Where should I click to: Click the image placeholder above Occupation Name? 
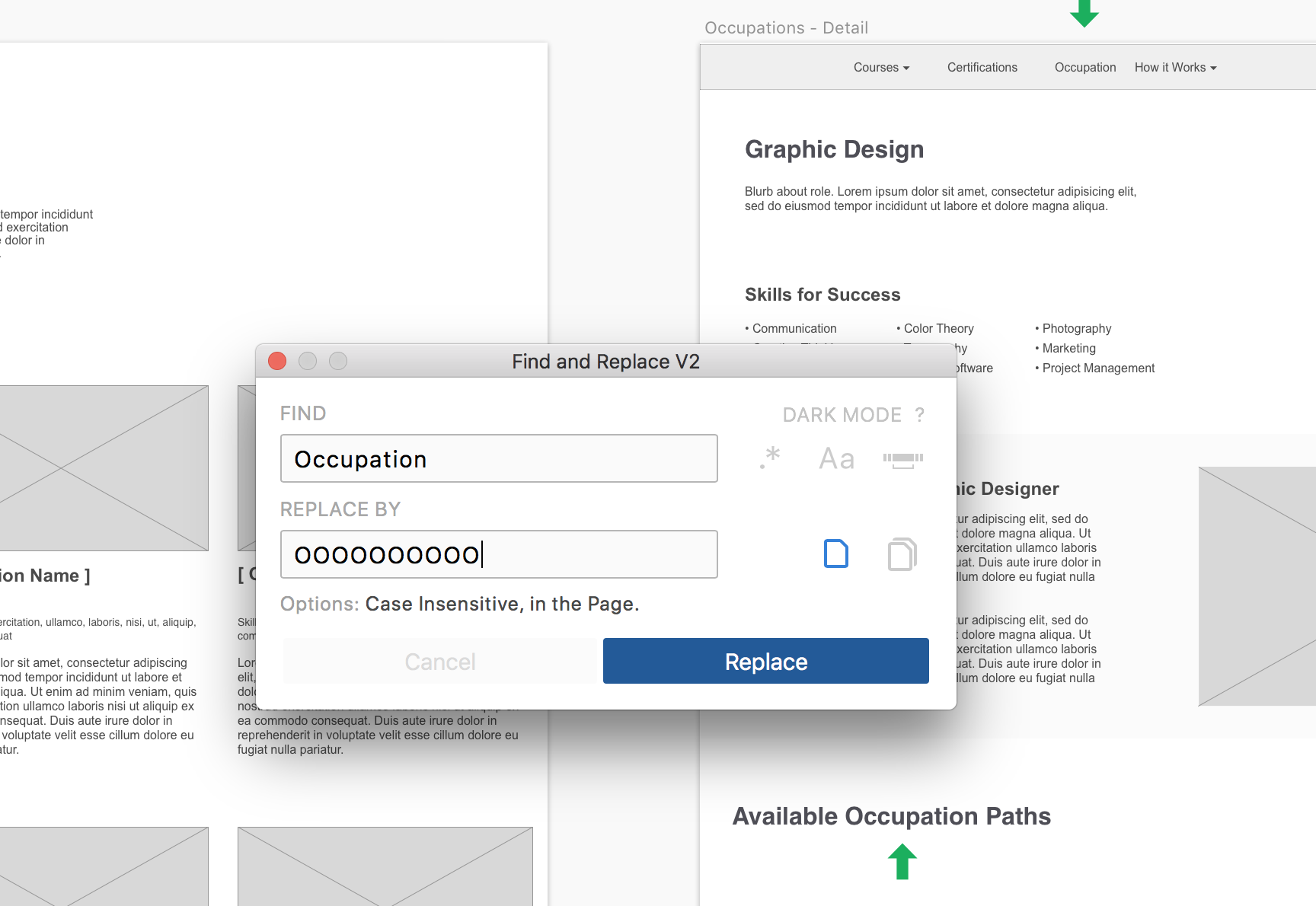[x=99, y=467]
